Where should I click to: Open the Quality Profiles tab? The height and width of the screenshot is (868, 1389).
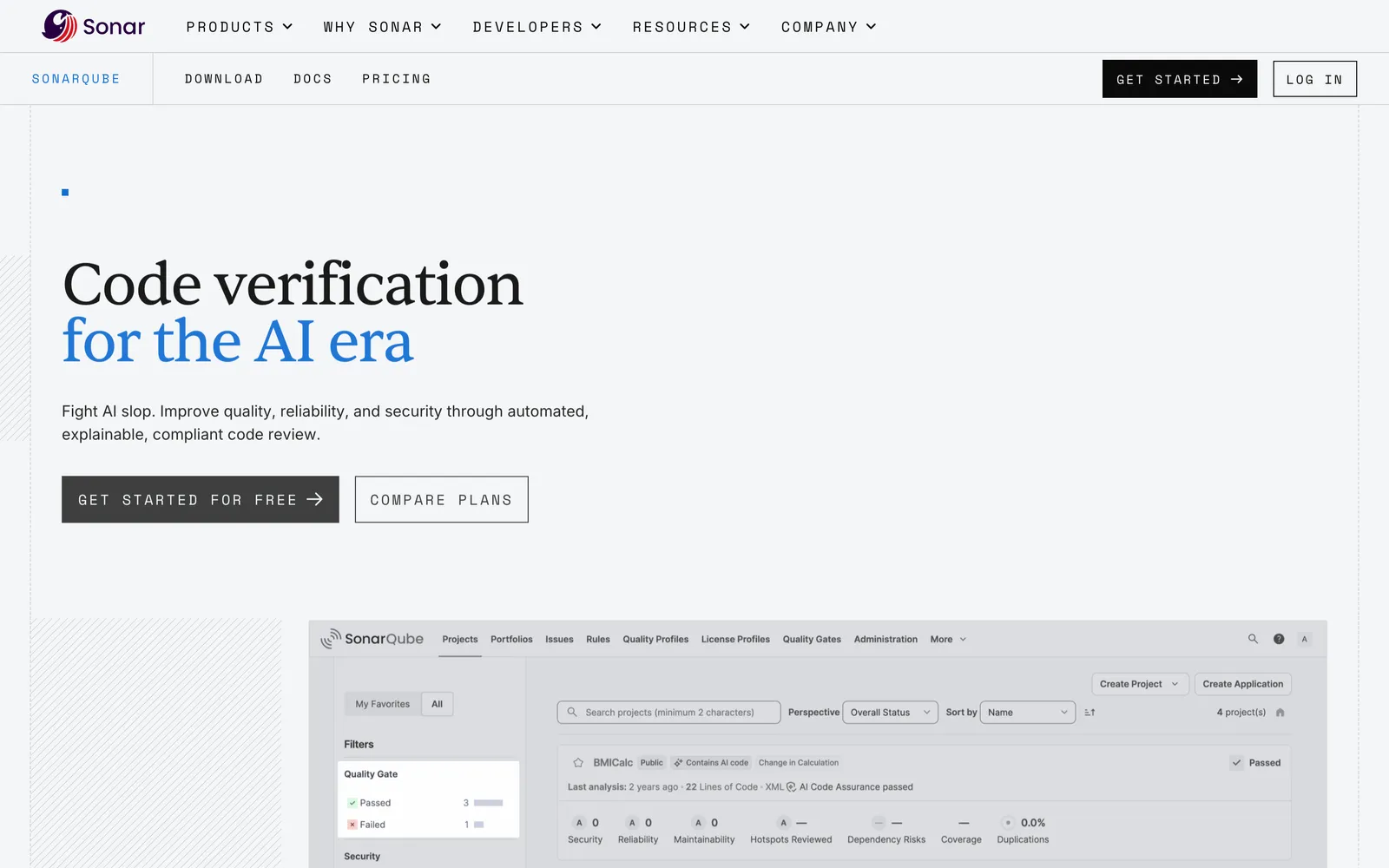pos(655,640)
